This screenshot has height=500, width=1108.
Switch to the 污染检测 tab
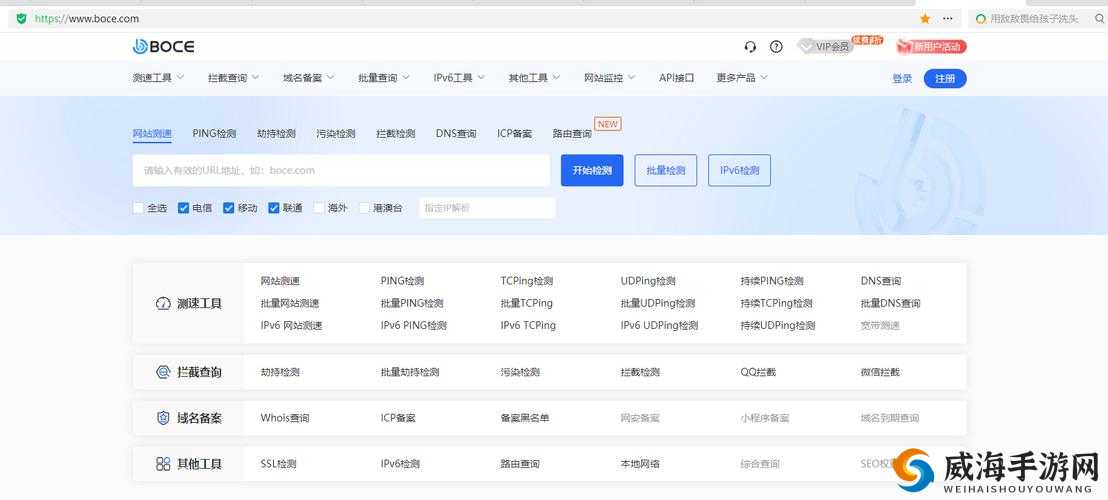point(336,133)
